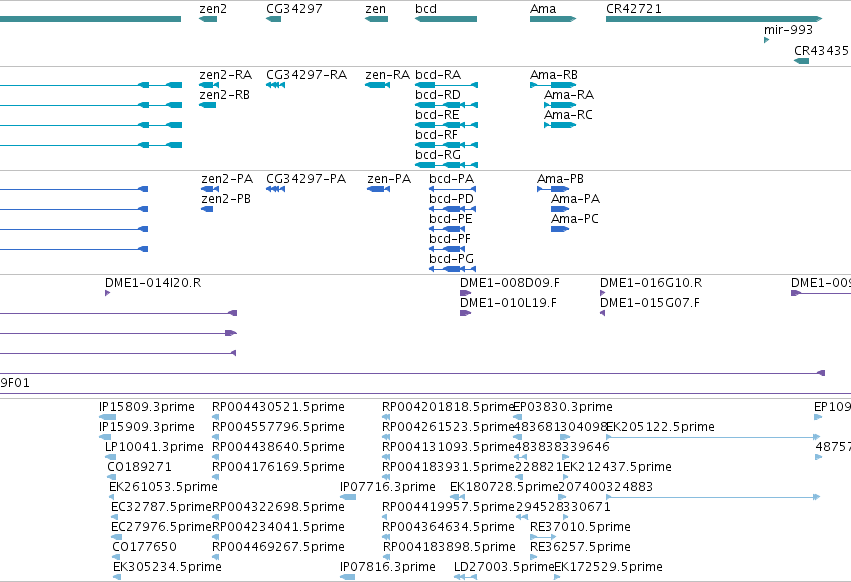Select the zen-PA protein feature
The width and height of the screenshot is (851, 582).
(x=379, y=189)
